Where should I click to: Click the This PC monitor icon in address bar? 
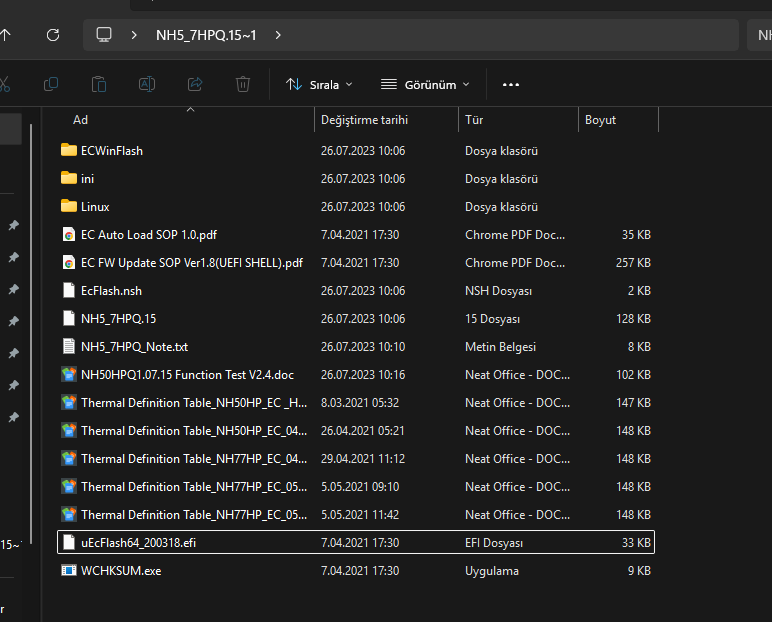click(104, 35)
